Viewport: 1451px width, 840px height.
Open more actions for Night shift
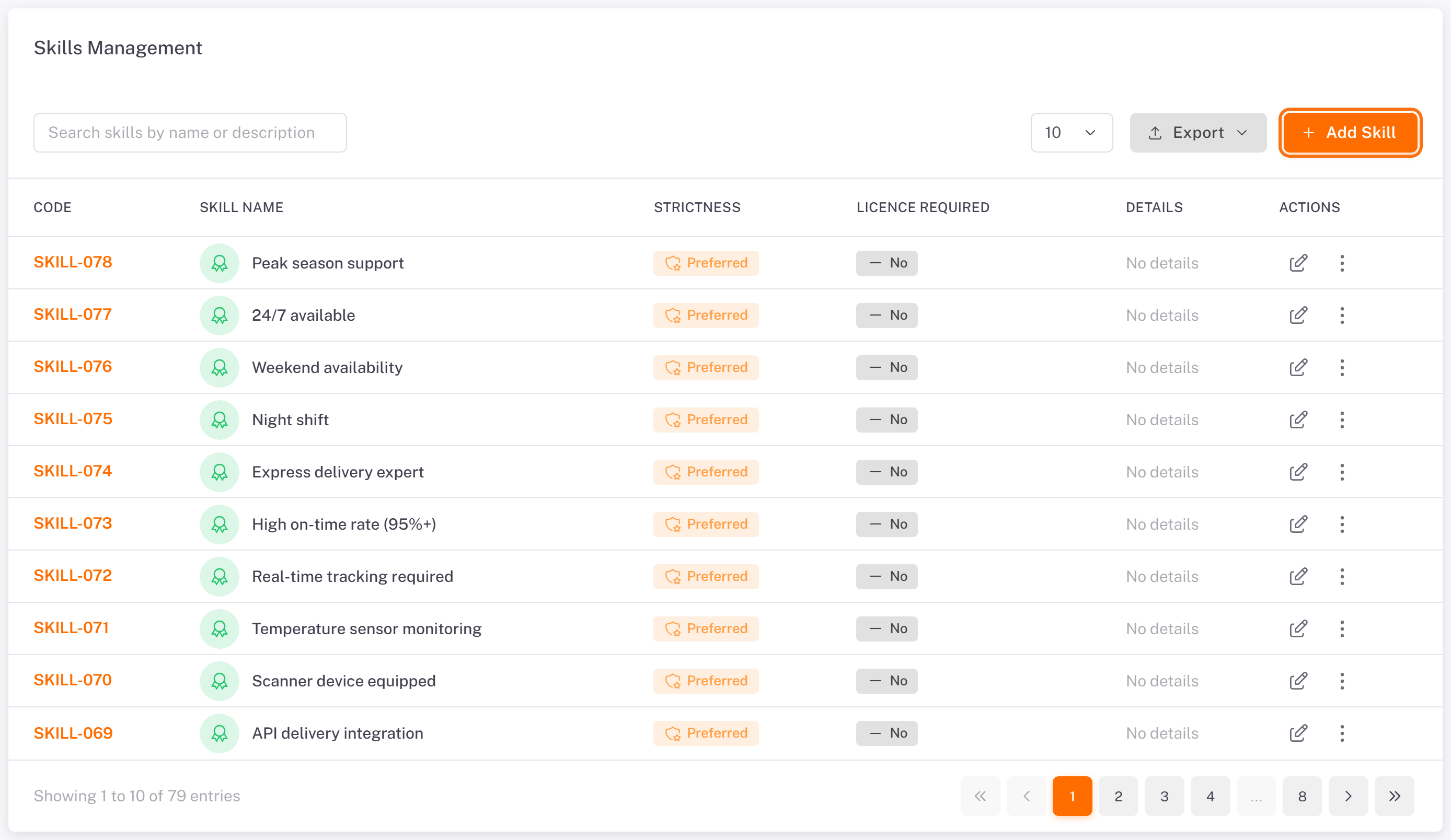[x=1342, y=419]
